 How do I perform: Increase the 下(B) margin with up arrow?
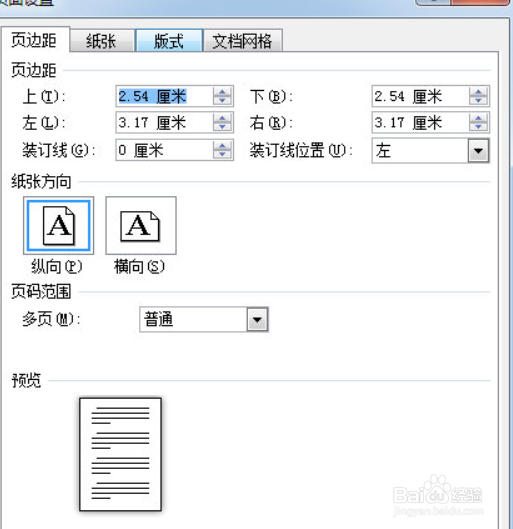click(x=479, y=92)
